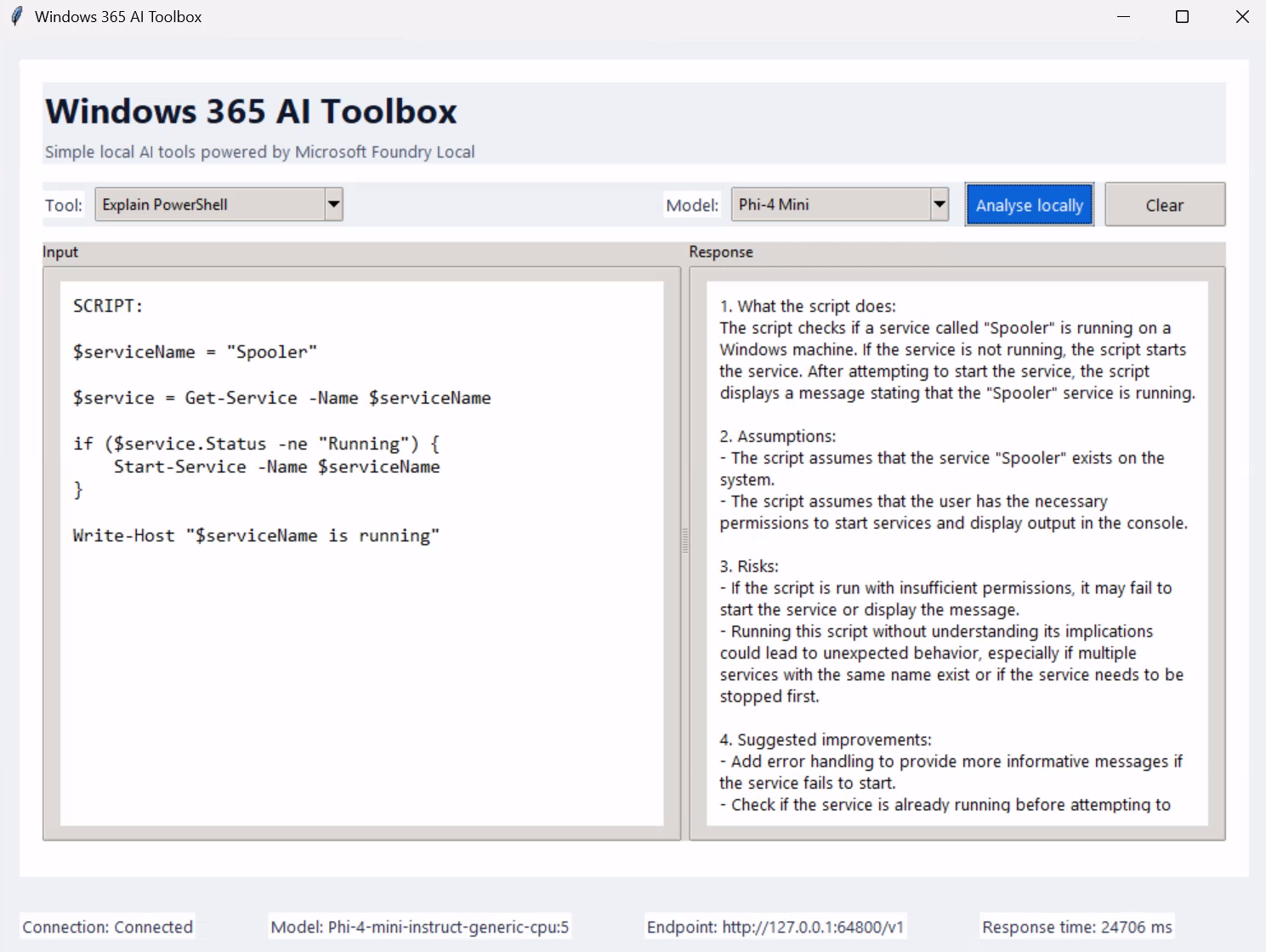1266x952 pixels.
Task: Minimize the Windows 365 AI Toolbox window
Action: (x=1123, y=17)
